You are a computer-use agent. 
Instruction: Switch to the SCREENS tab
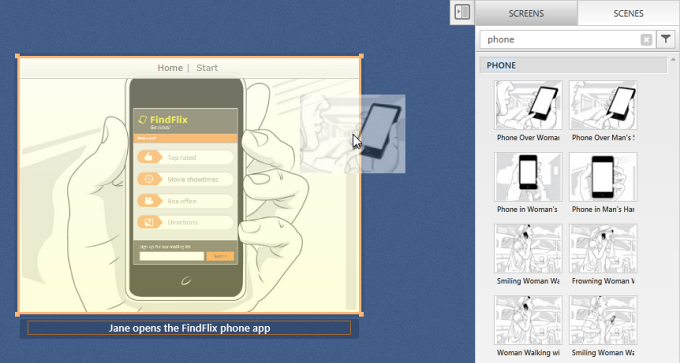(x=526, y=13)
